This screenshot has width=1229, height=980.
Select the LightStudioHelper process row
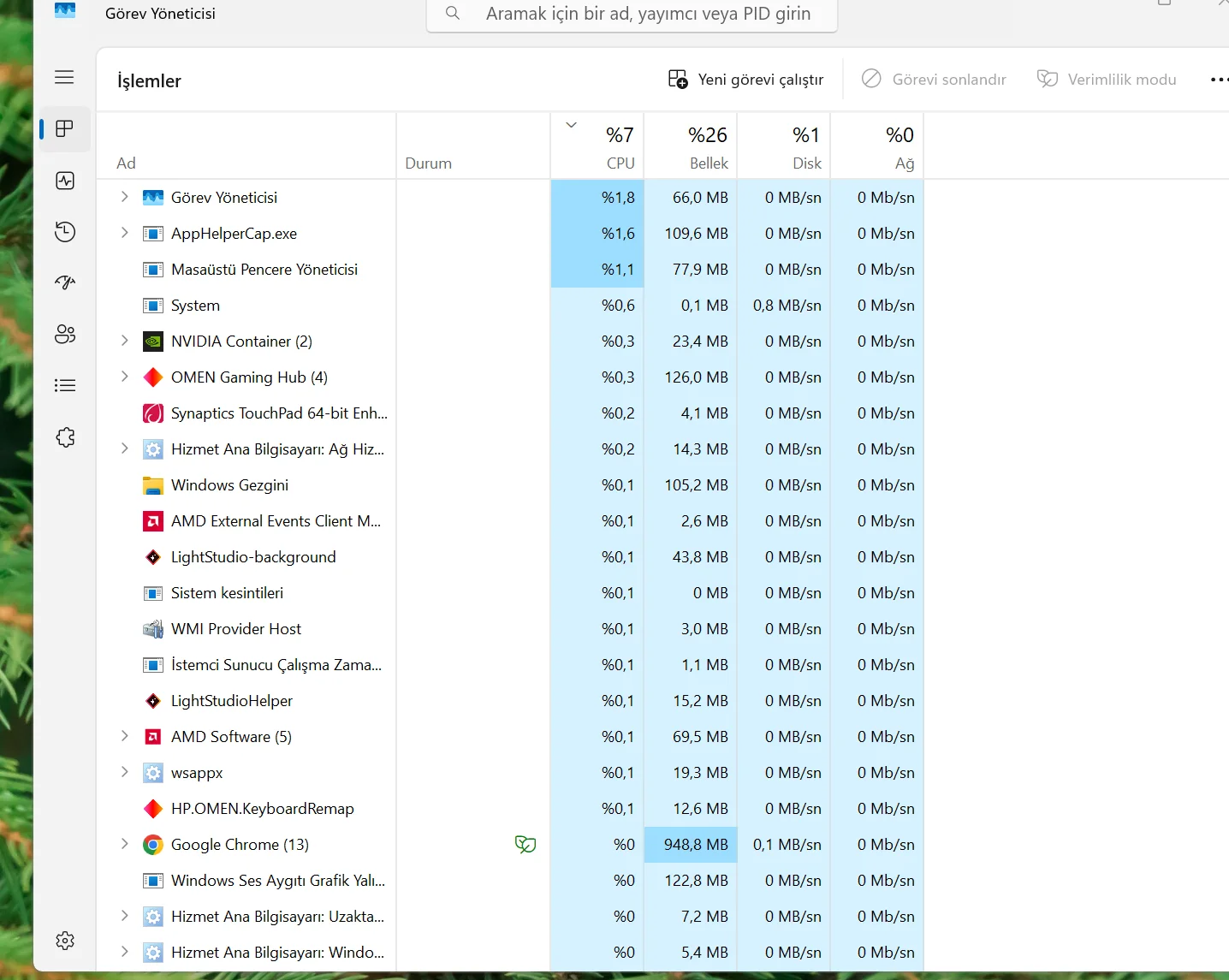pos(510,701)
